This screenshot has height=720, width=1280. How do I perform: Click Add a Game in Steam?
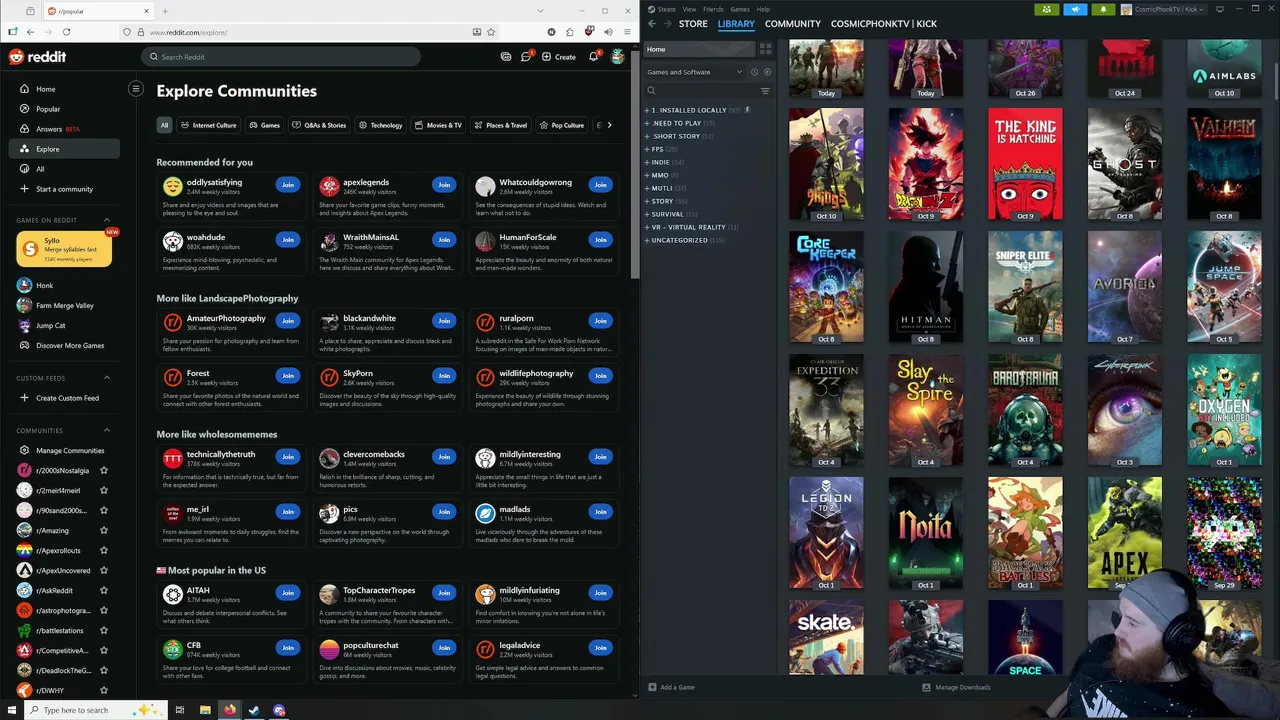671,687
